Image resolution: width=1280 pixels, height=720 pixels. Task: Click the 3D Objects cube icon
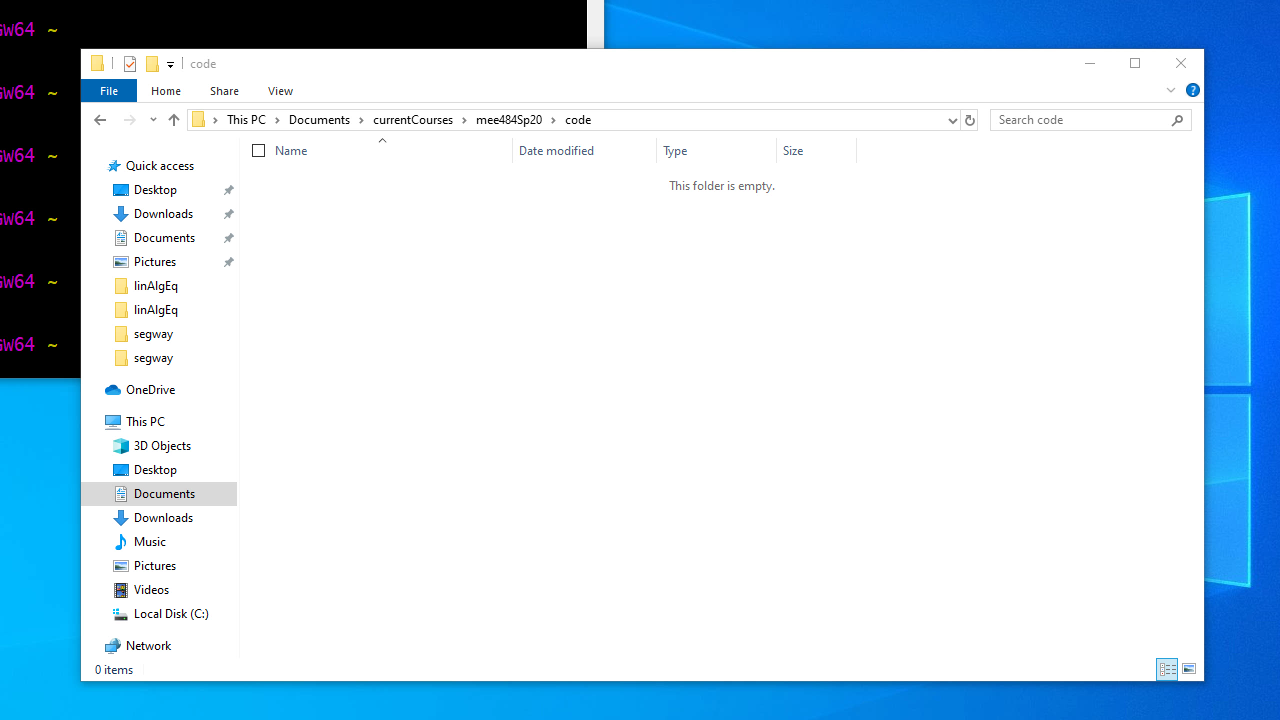coord(121,446)
